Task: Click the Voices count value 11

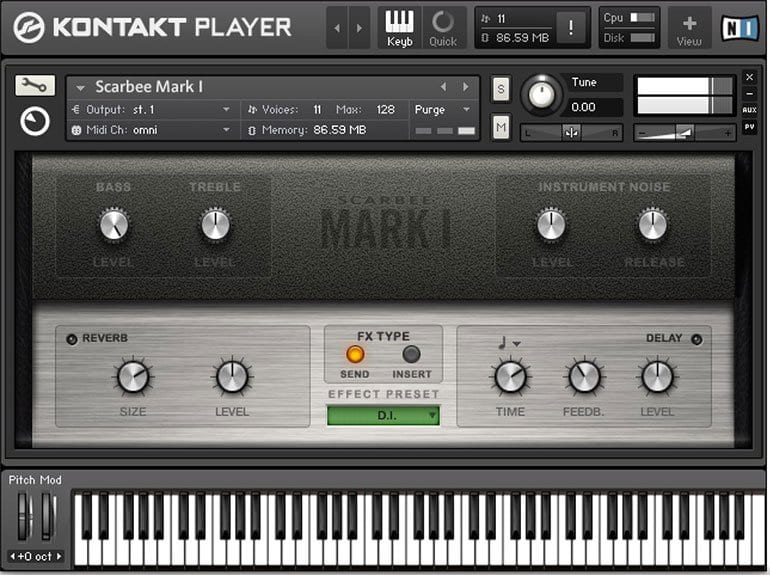Action: [317, 110]
